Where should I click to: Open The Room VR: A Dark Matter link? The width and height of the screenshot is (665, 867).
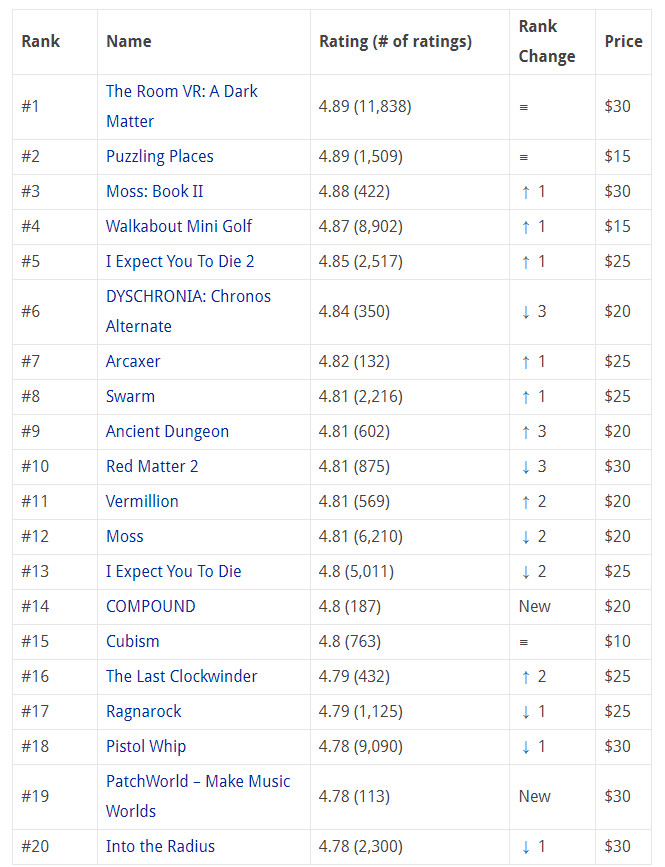point(182,106)
